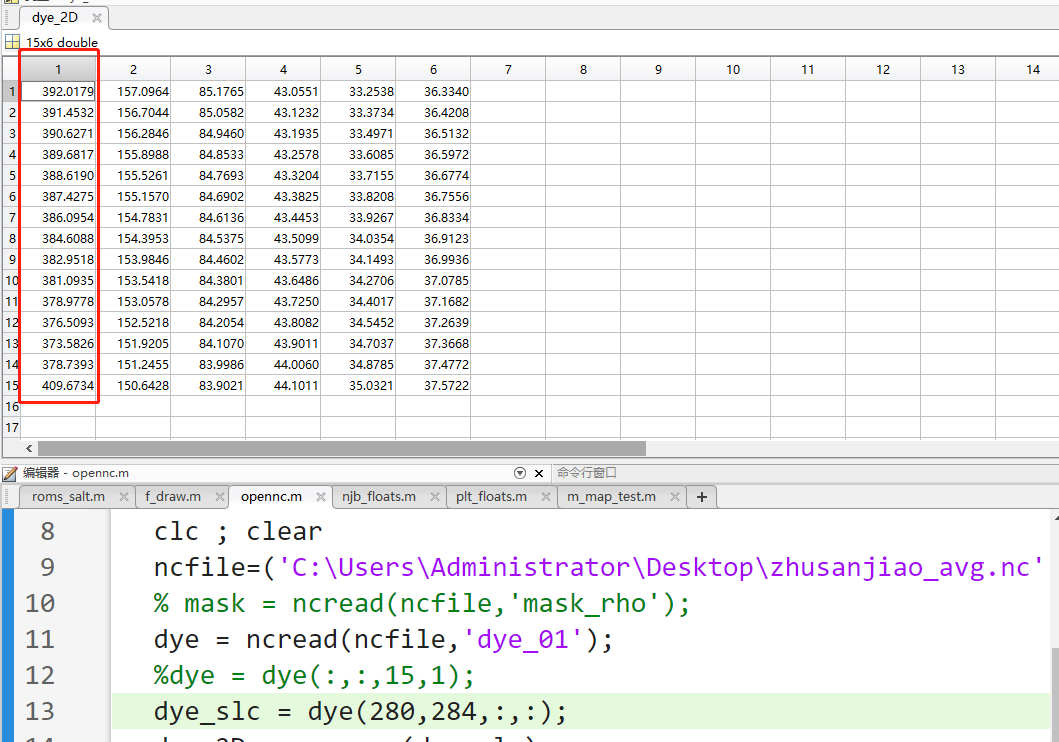
Task: Switch to the roms_salt.m tab
Action: 68,497
